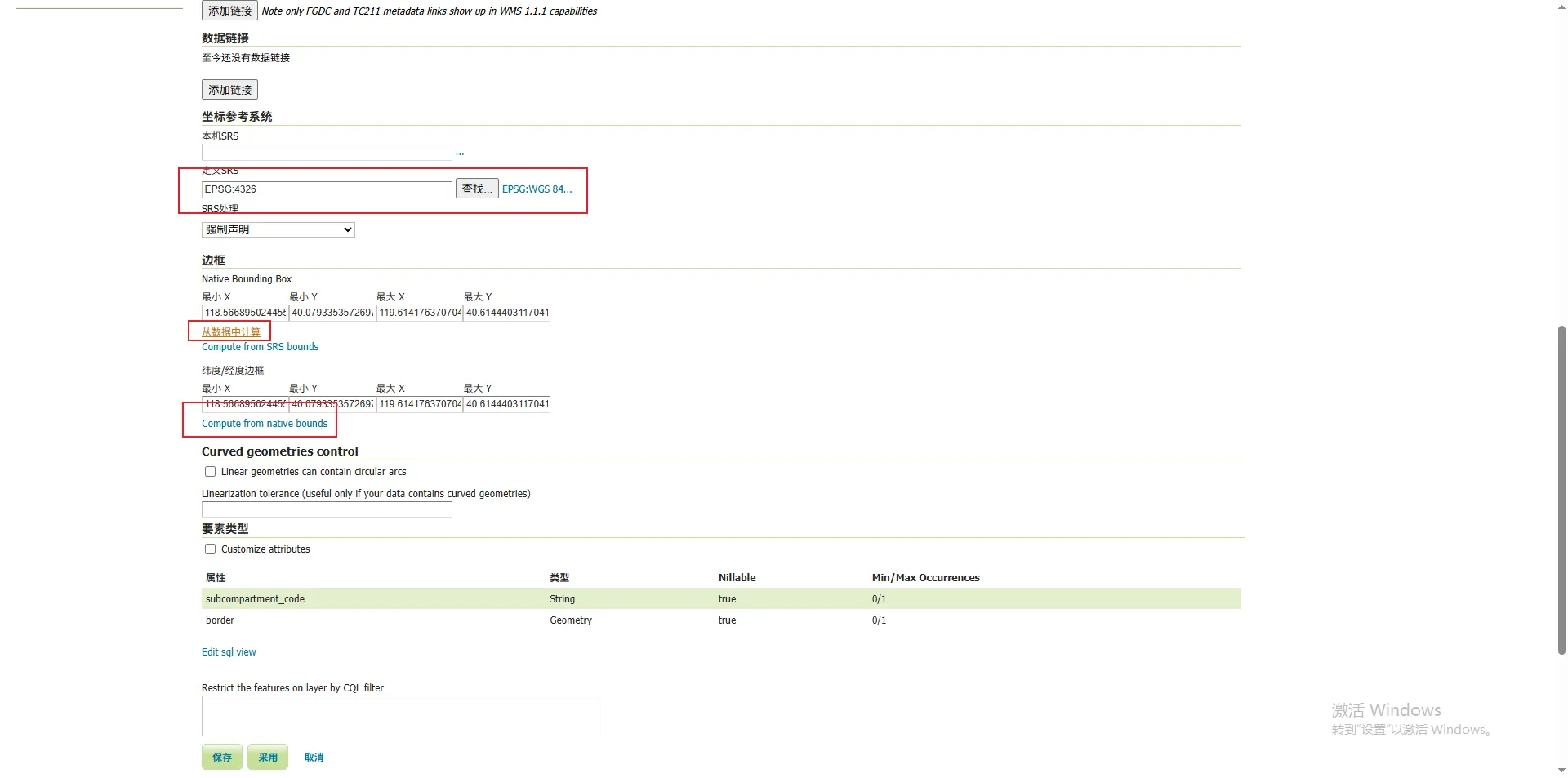Viewport: 1568px width, 778px height.
Task: Enable Linear geometries can contain circular arcs
Action: pos(211,472)
